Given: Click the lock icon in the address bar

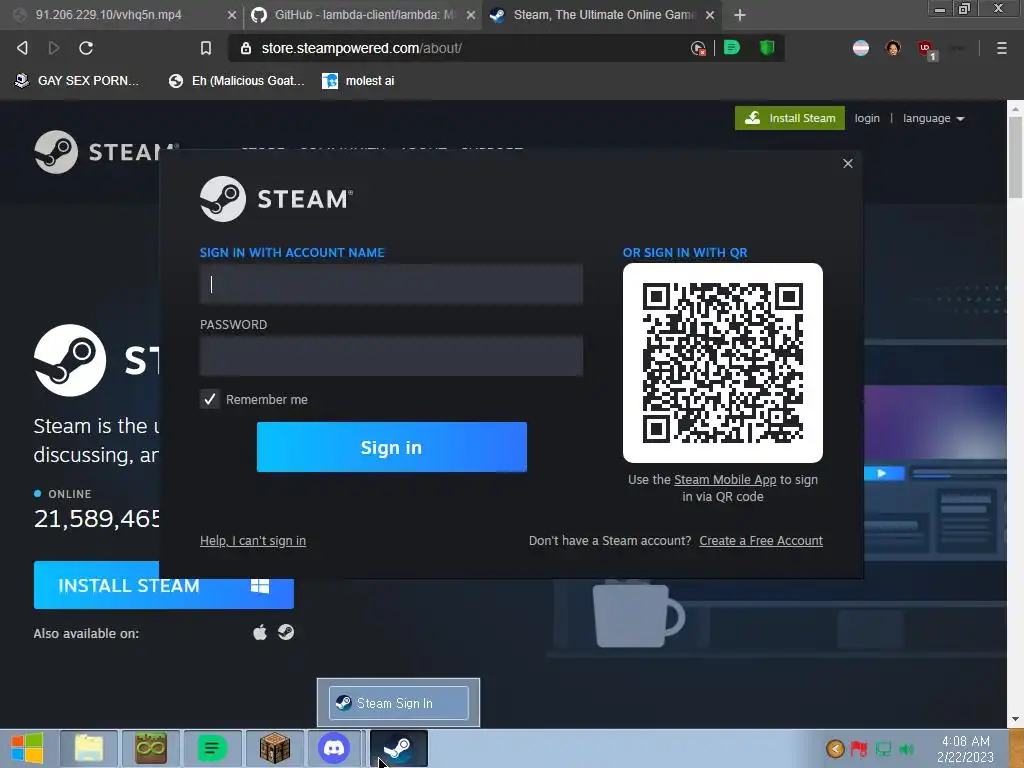Looking at the screenshot, I should pyautogui.click(x=246, y=48).
